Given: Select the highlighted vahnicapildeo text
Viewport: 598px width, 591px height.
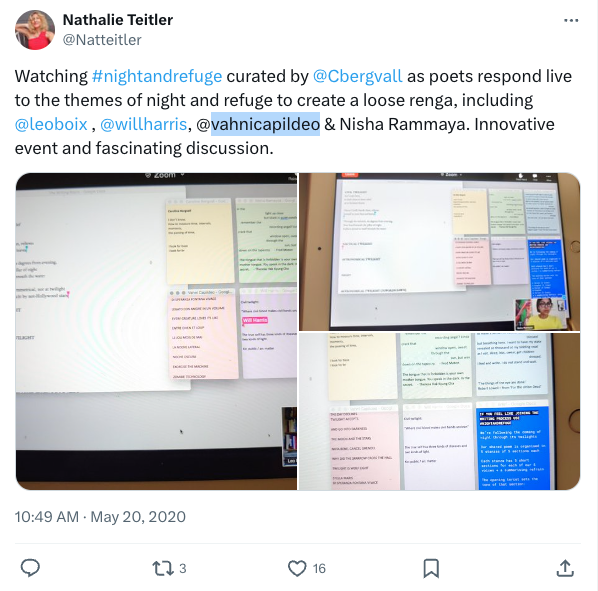Looking at the screenshot, I should point(265,124).
